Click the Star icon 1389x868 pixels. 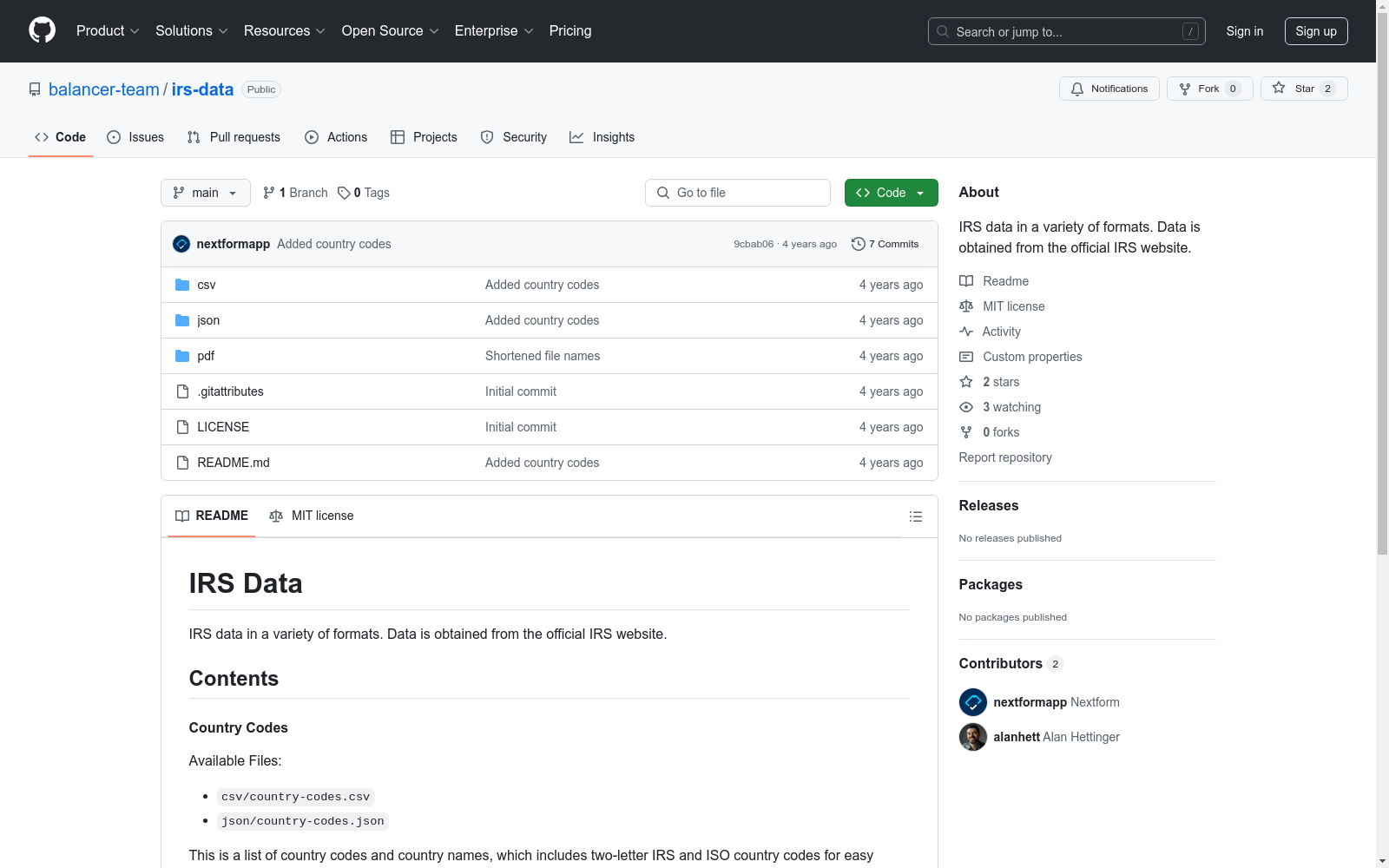tap(1279, 88)
